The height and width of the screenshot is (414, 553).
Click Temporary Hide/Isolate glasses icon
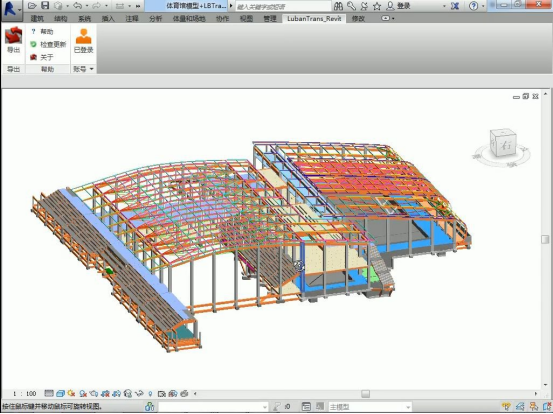(x=139, y=393)
